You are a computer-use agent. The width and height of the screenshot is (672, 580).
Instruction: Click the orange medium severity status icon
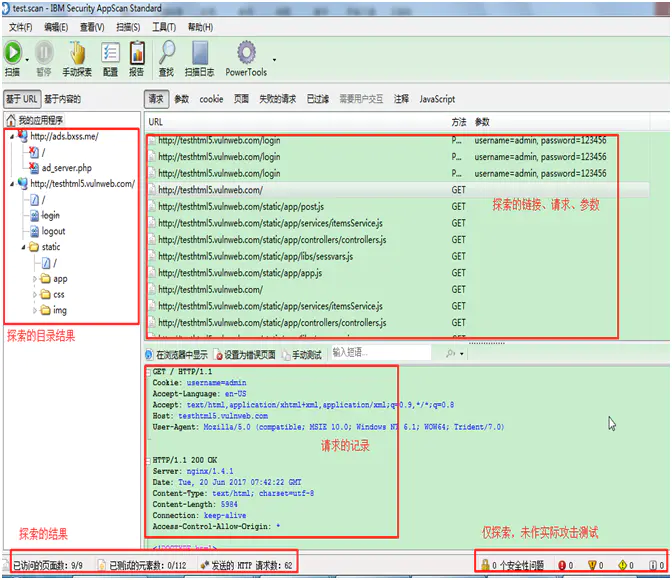tap(592, 565)
